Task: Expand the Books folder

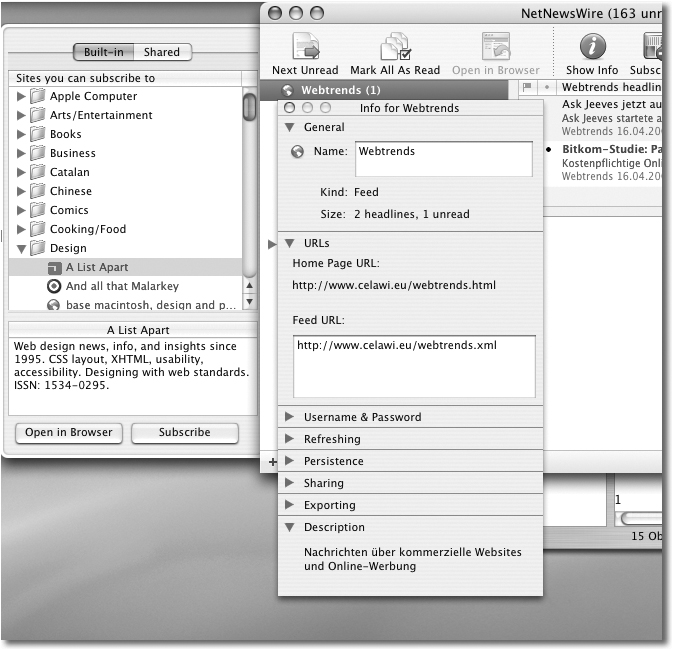Action: tap(21, 134)
